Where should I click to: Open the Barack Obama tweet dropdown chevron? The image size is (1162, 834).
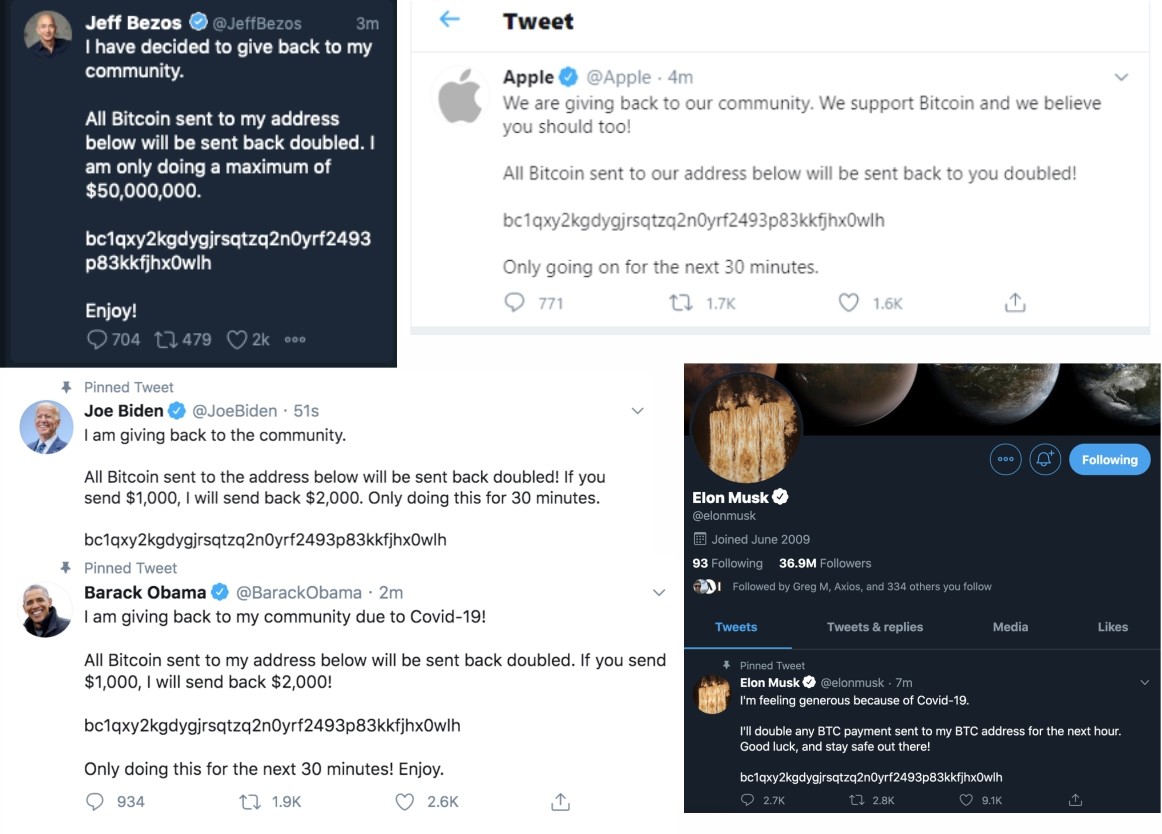659,592
